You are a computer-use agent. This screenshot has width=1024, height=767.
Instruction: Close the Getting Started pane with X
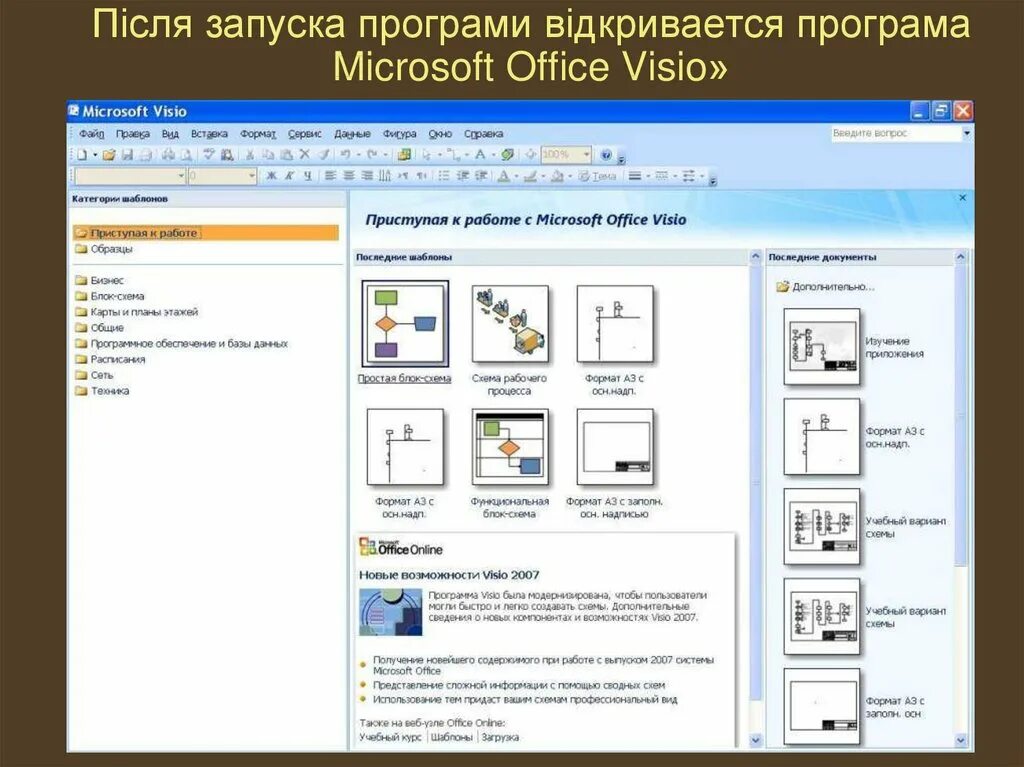coord(962,197)
